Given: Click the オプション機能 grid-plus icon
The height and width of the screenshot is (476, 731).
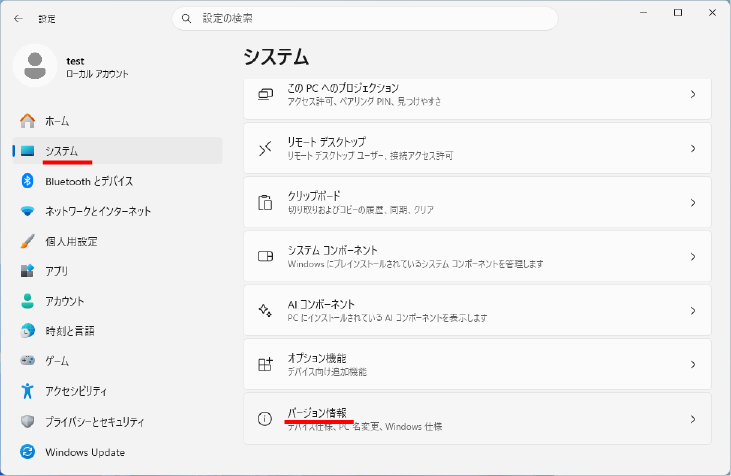Looking at the screenshot, I should [x=265, y=364].
